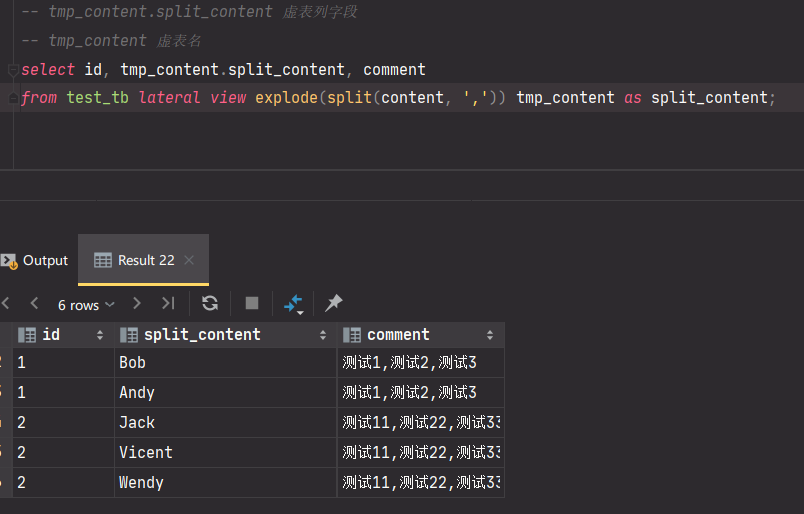The image size is (804, 514).
Task: Pin the Result 22 tab
Action: [334, 303]
